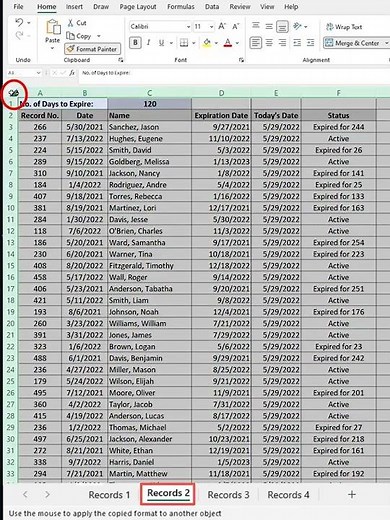The width and height of the screenshot is (390, 520).
Task: Click the Redo arrow icon
Action: [x=19, y=35]
